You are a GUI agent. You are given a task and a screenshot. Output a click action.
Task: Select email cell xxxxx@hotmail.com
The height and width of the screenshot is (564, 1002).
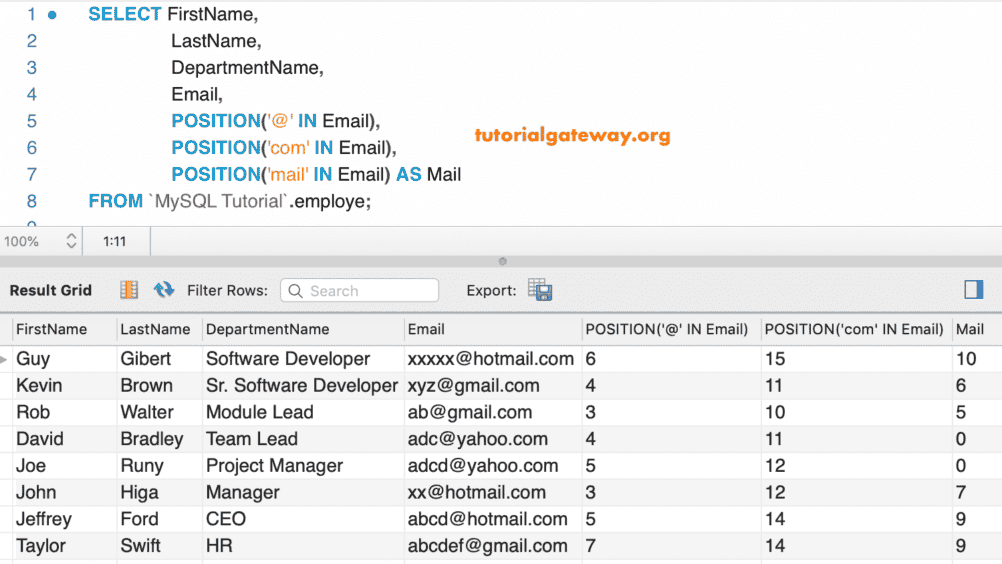491,359
